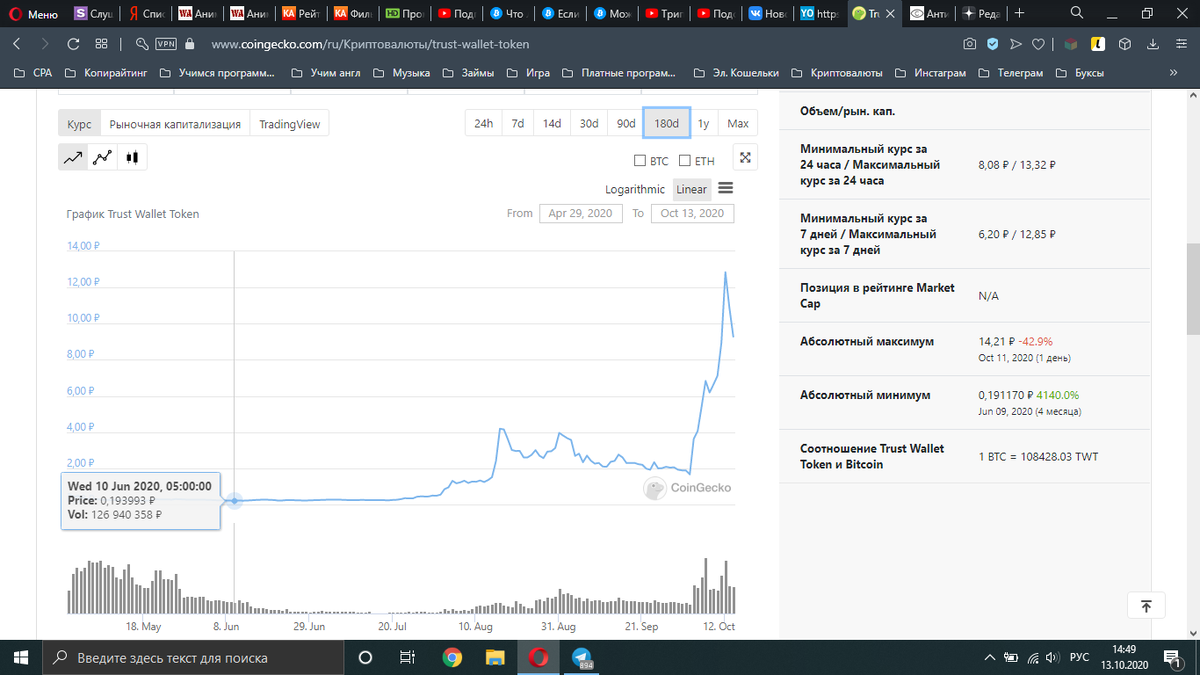
Task: Open Opera easy setup menu
Action: tap(1179, 44)
